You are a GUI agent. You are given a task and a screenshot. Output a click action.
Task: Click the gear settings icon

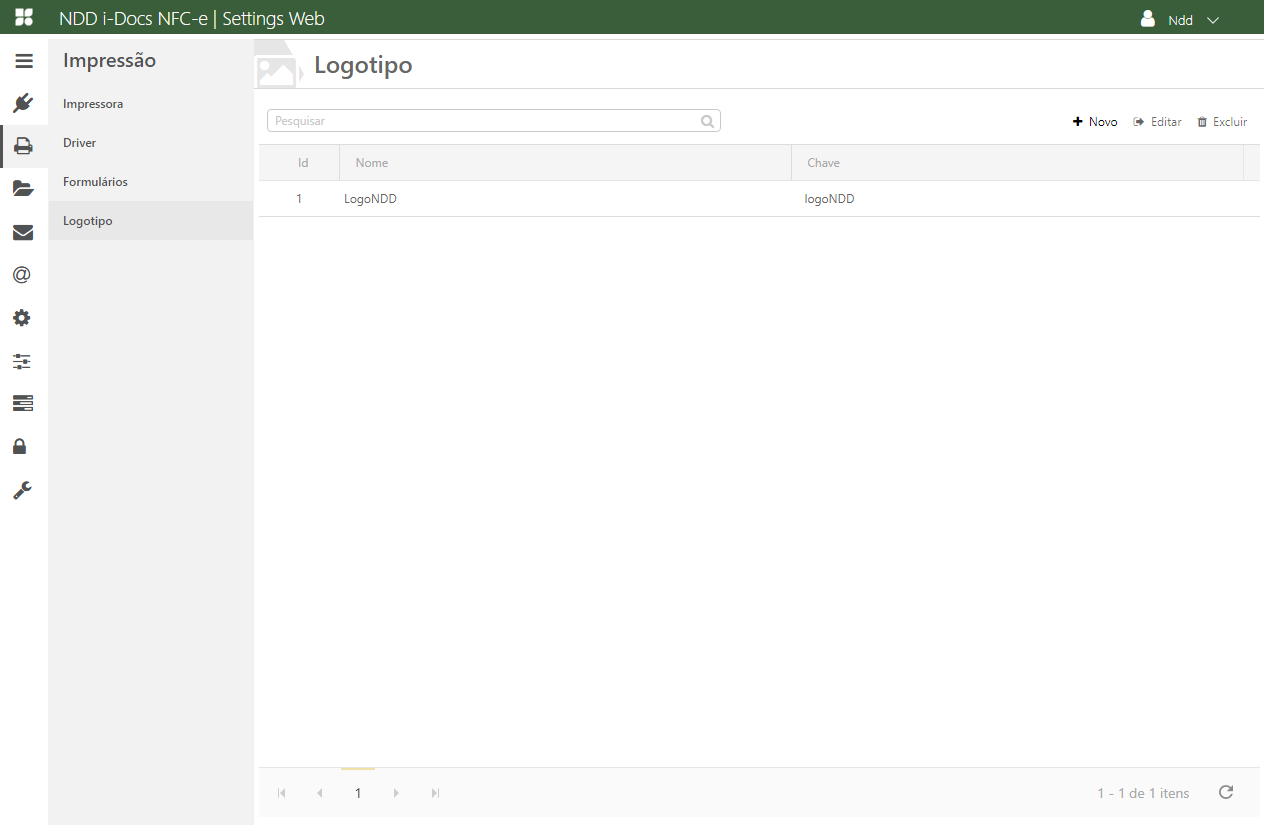coord(22,318)
